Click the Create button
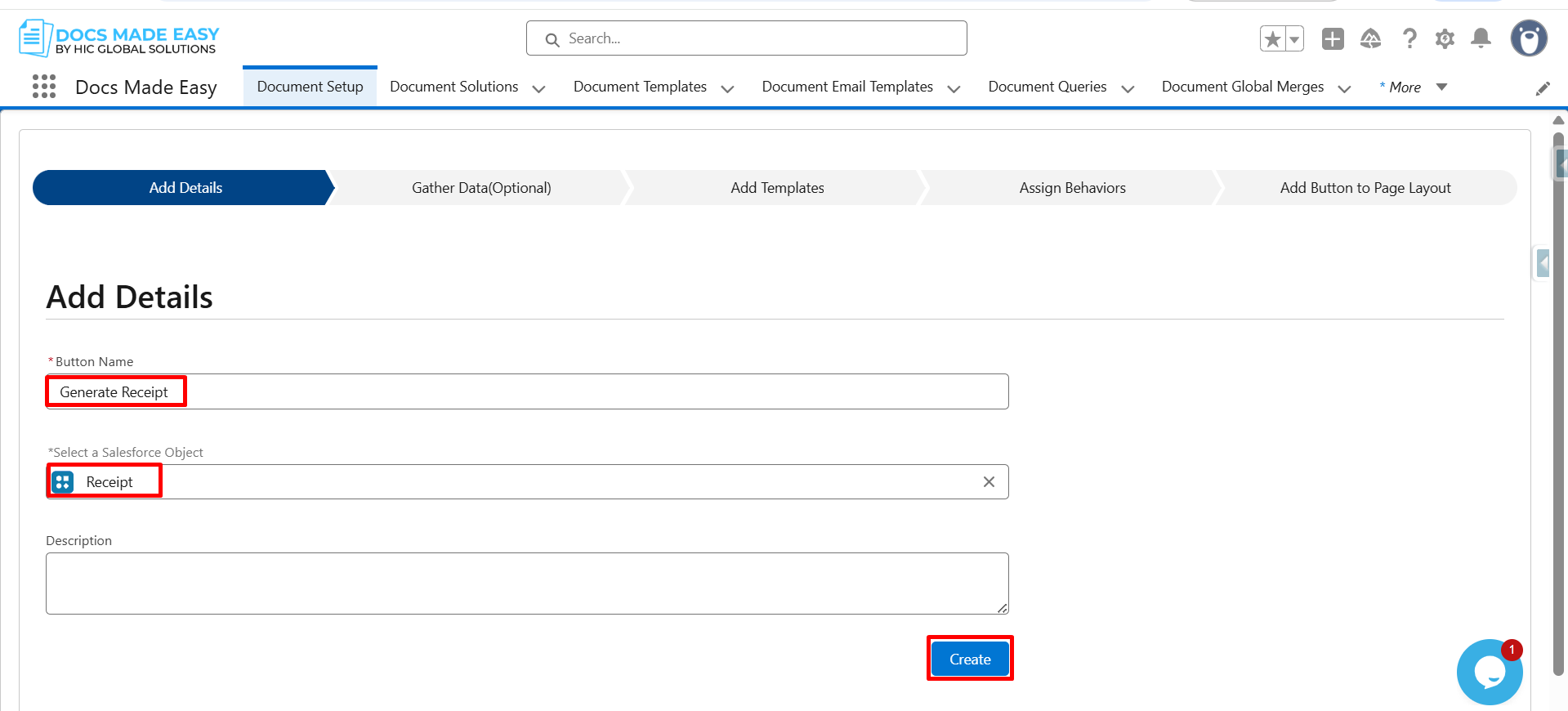Image resolution: width=1568 pixels, height=711 pixels. click(x=970, y=659)
